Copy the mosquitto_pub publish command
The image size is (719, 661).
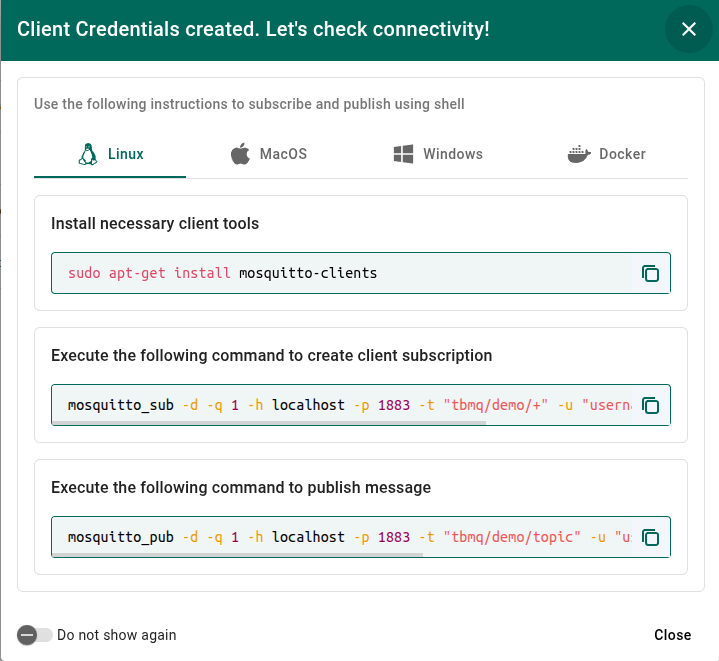[650, 537]
